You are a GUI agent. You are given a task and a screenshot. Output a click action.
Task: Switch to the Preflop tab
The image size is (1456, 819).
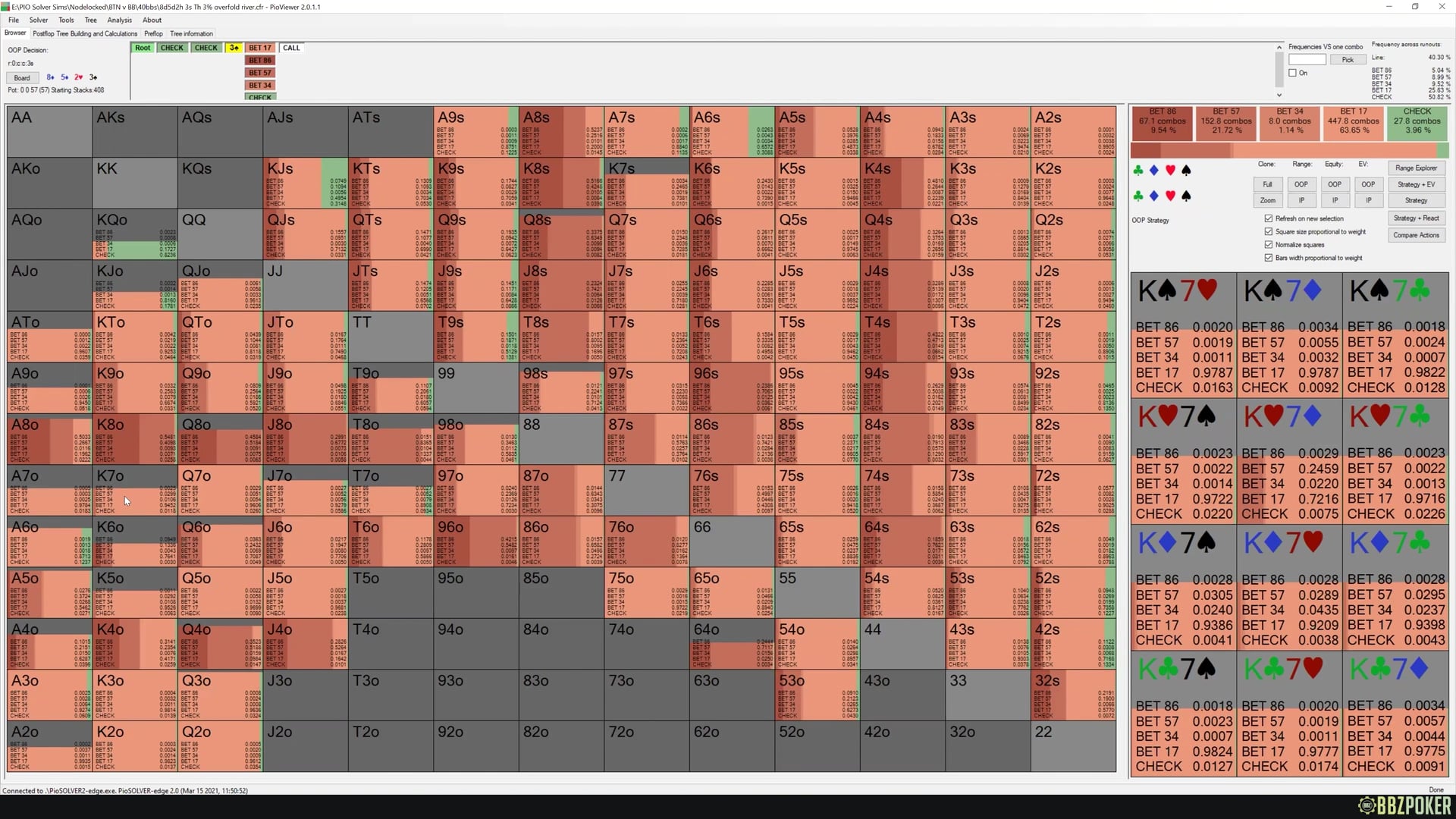pos(153,33)
